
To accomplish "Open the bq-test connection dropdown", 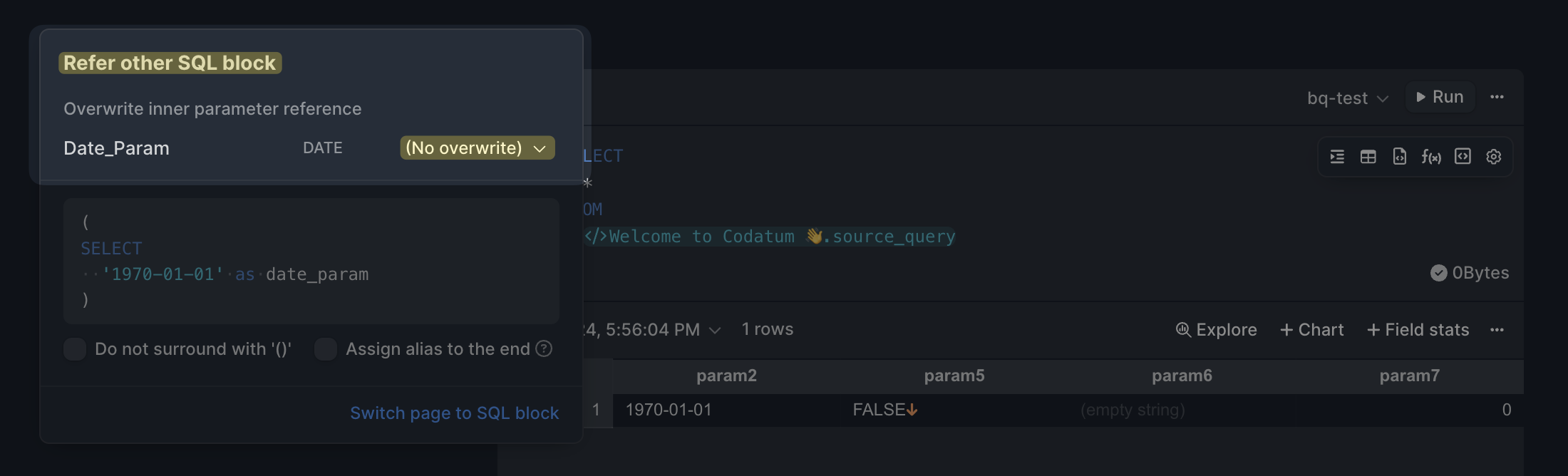I will tap(1347, 98).
